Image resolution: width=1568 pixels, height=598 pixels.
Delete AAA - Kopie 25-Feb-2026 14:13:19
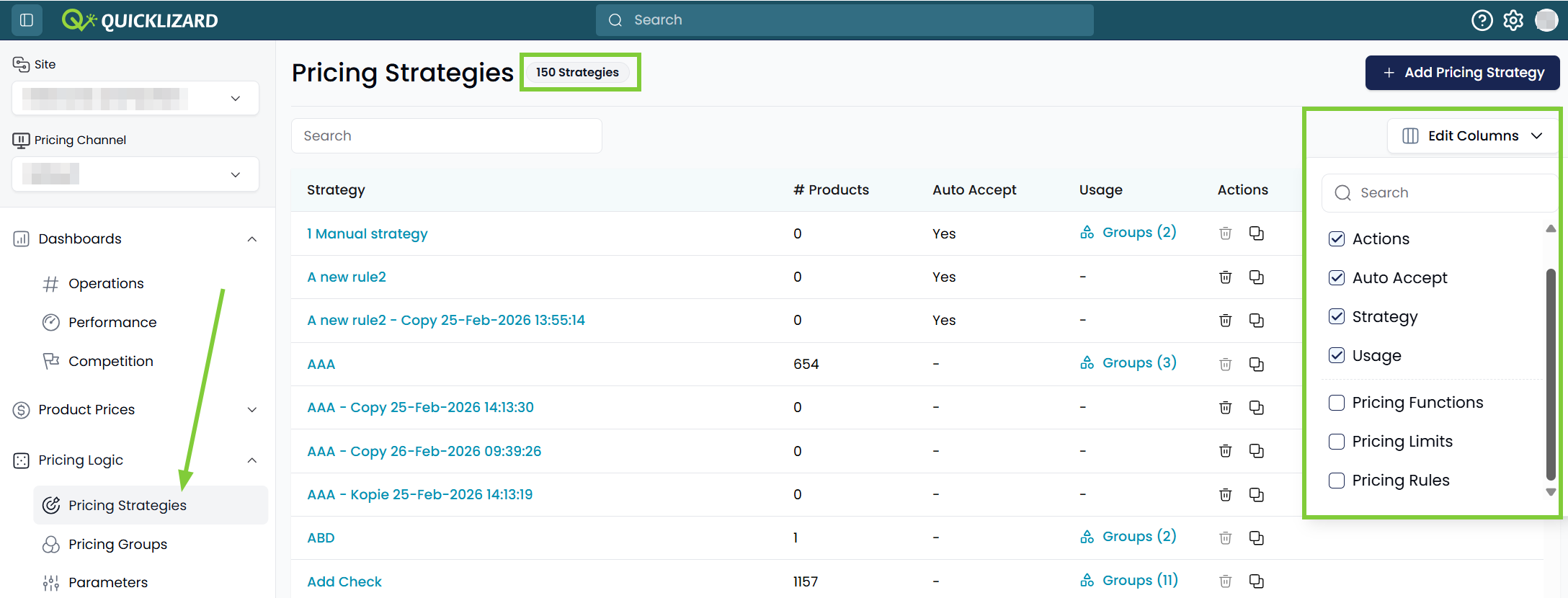[x=1225, y=495]
